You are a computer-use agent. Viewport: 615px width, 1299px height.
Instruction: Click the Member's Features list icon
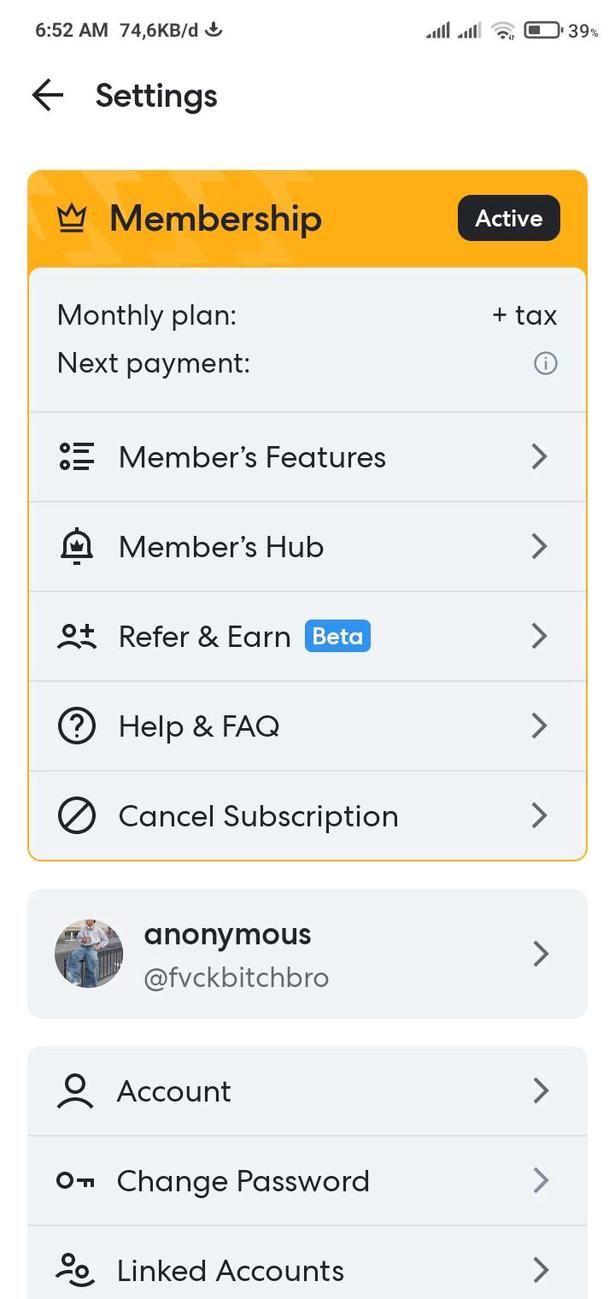[x=76, y=457]
